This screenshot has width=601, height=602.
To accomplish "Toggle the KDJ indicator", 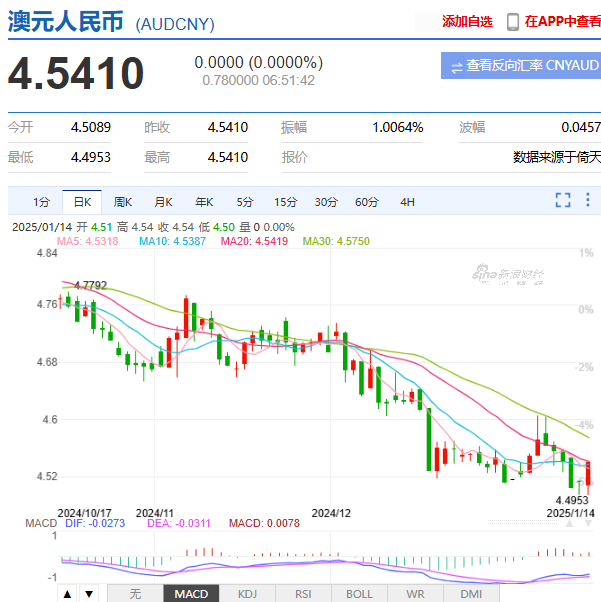I will (246, 593).
